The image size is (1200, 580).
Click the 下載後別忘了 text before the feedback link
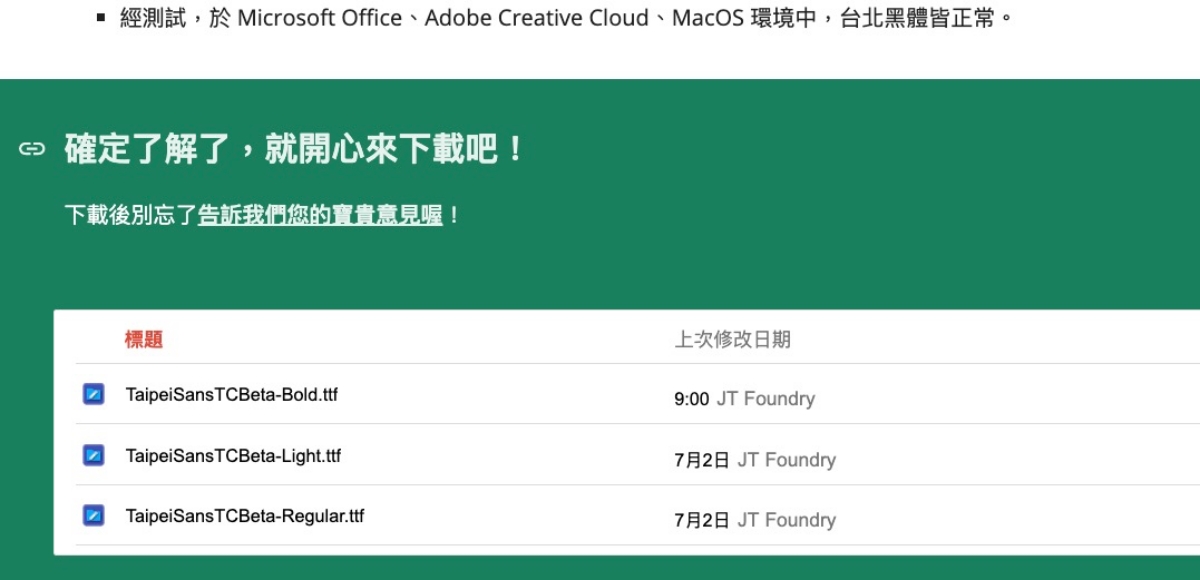click(x=130, y=215)
